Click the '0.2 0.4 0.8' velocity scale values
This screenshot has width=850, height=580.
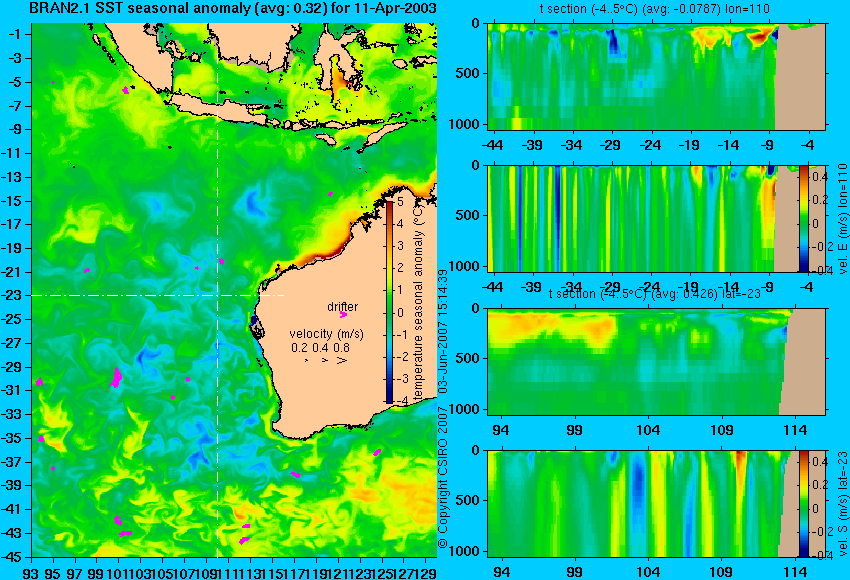pyautogui.click(x=320, y=347)
